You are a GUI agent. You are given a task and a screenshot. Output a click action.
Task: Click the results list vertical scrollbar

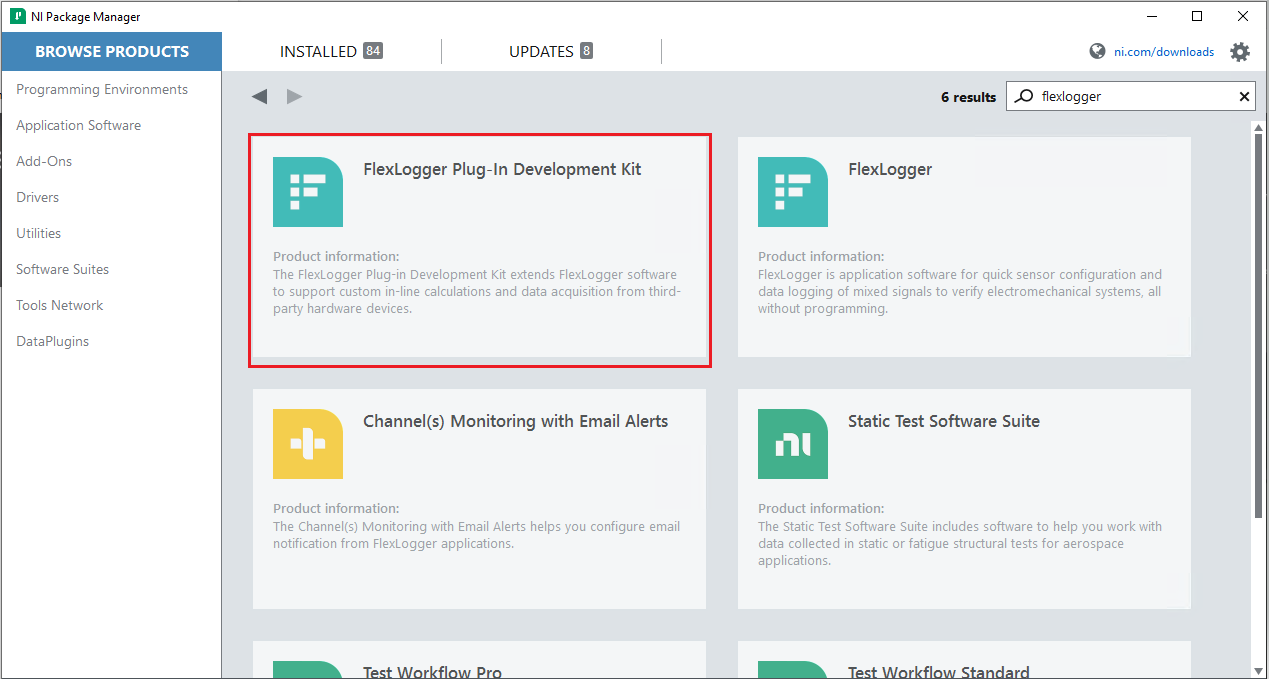pyautogui.click(x=1259, y=325)
